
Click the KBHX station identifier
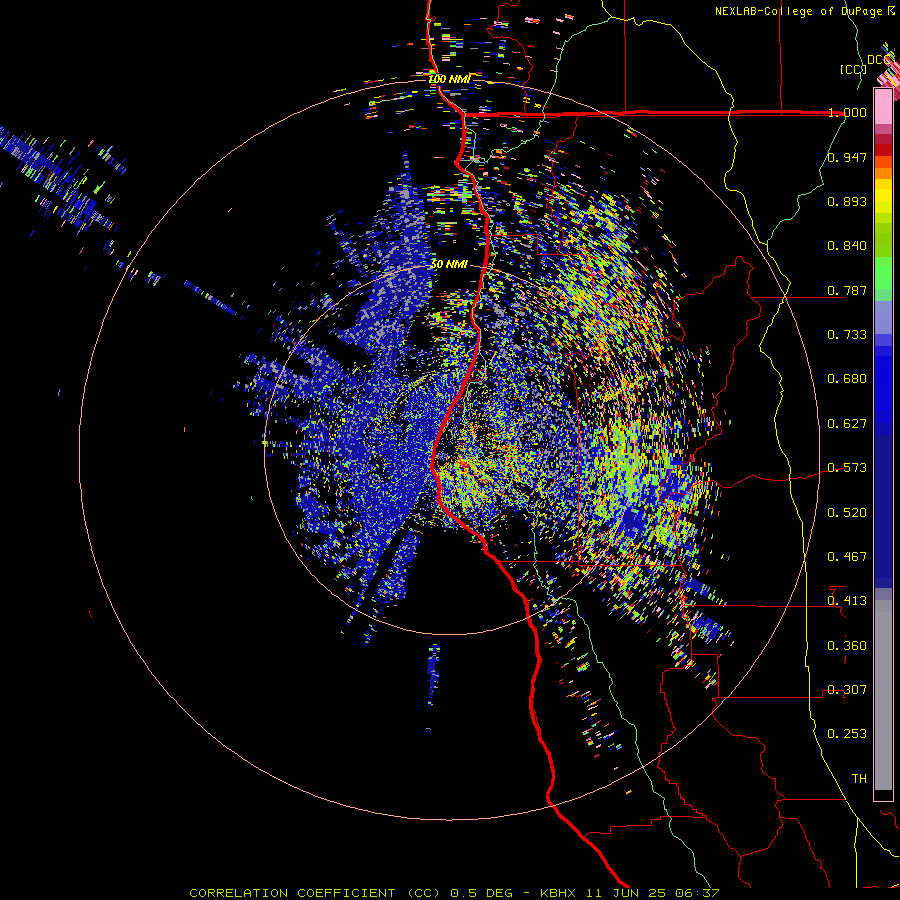pos(560,893)
